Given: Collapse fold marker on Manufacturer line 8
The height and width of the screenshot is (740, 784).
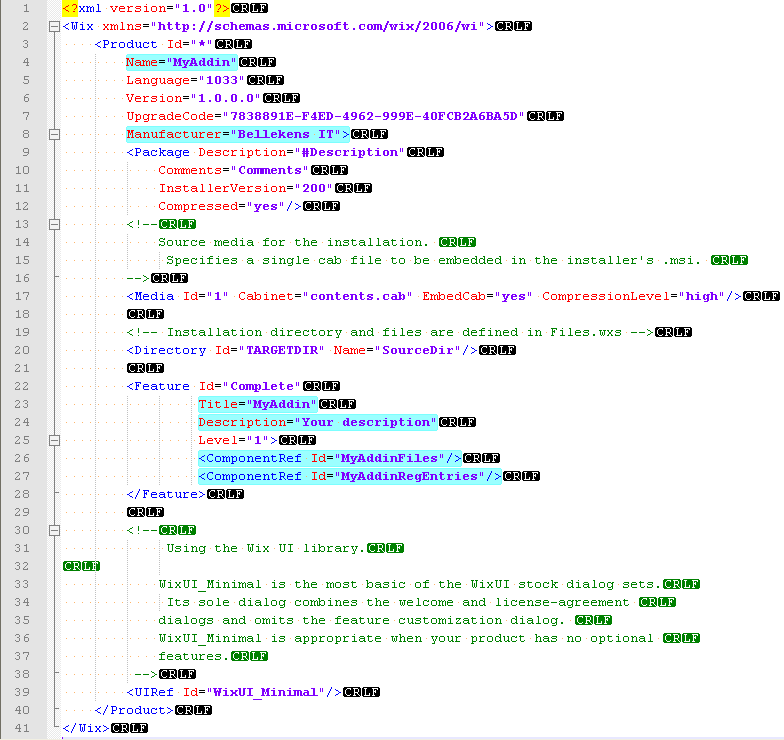Looking at the screenshot, I should point(54,134).
